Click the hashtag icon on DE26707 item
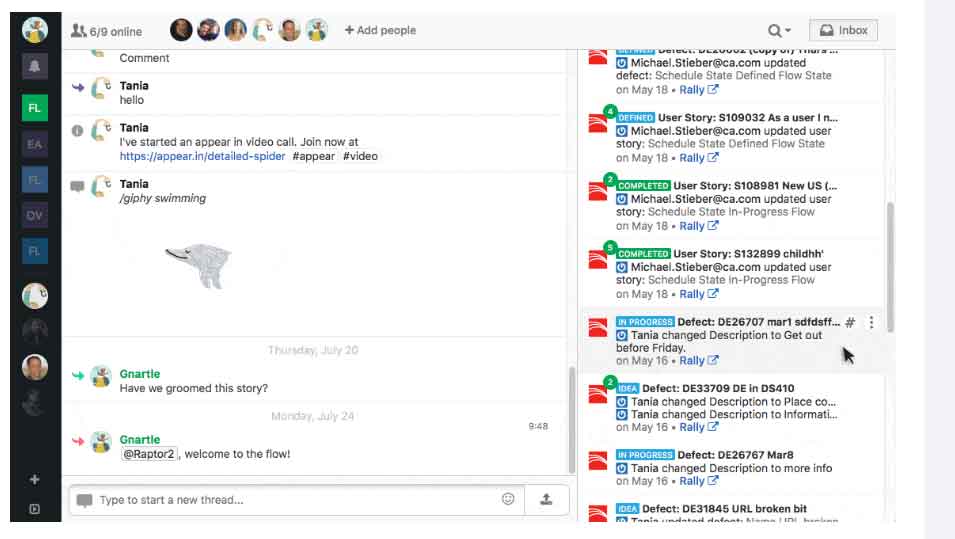Image resolution: width=955 pixels, height=539 pixels. [x=850, y=322]
